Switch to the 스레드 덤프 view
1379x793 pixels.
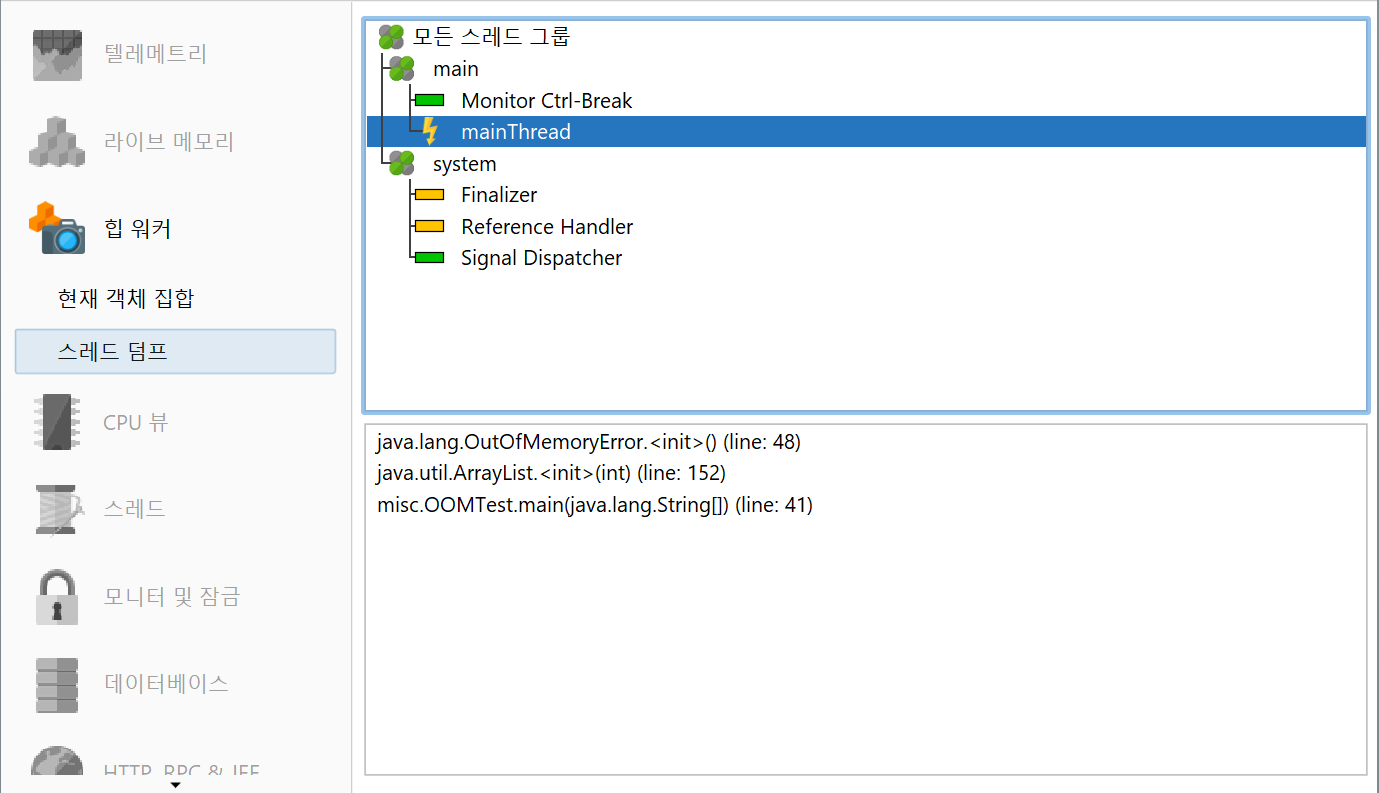tap(112, 352)
